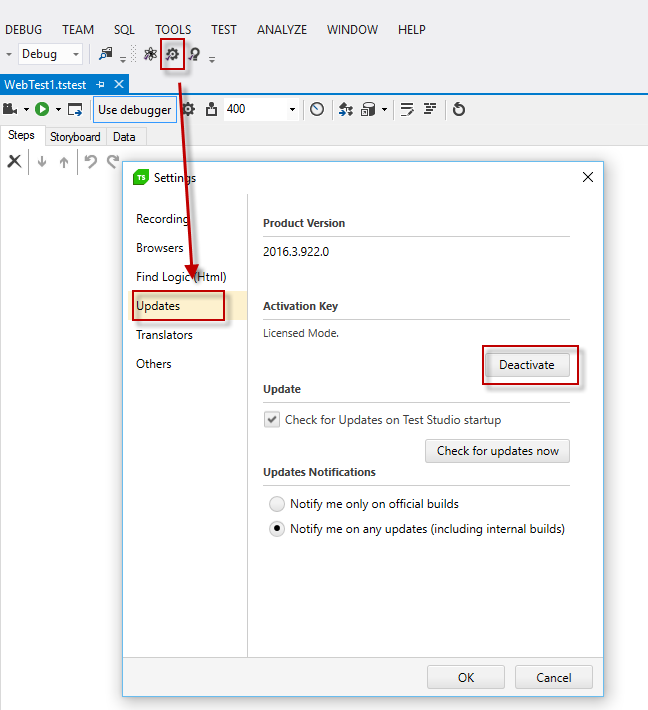Click the database cylinder toolbar icon
This screenshot has width=648, height=710.
click(x=368, y=109)
